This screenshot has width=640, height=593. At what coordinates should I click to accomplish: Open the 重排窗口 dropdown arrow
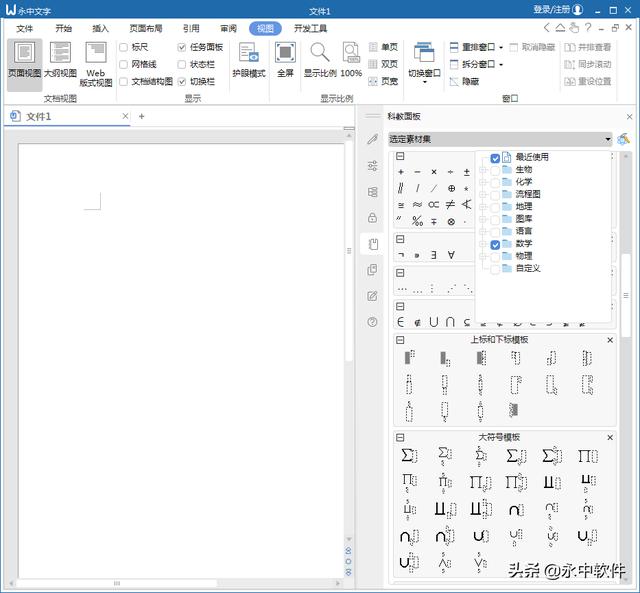tap(501, 47)
